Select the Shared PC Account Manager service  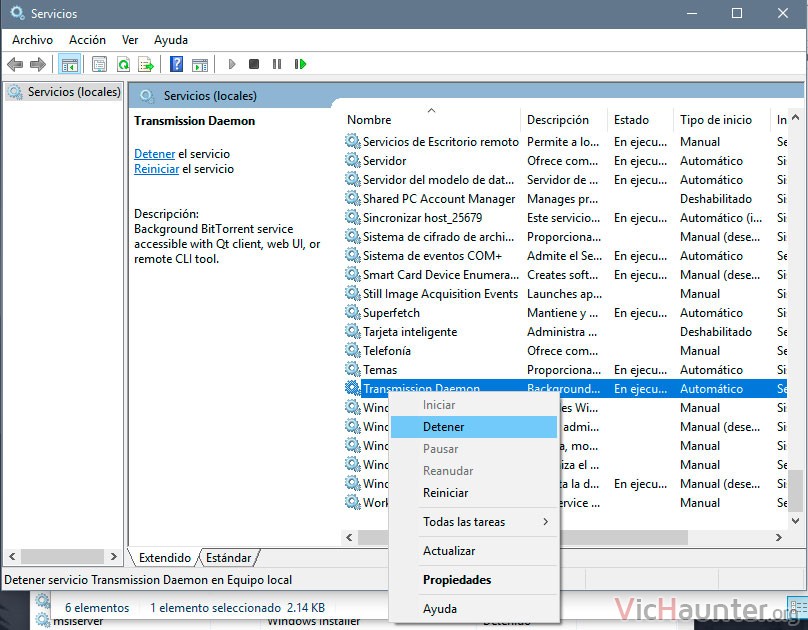(x=565, y=199)
